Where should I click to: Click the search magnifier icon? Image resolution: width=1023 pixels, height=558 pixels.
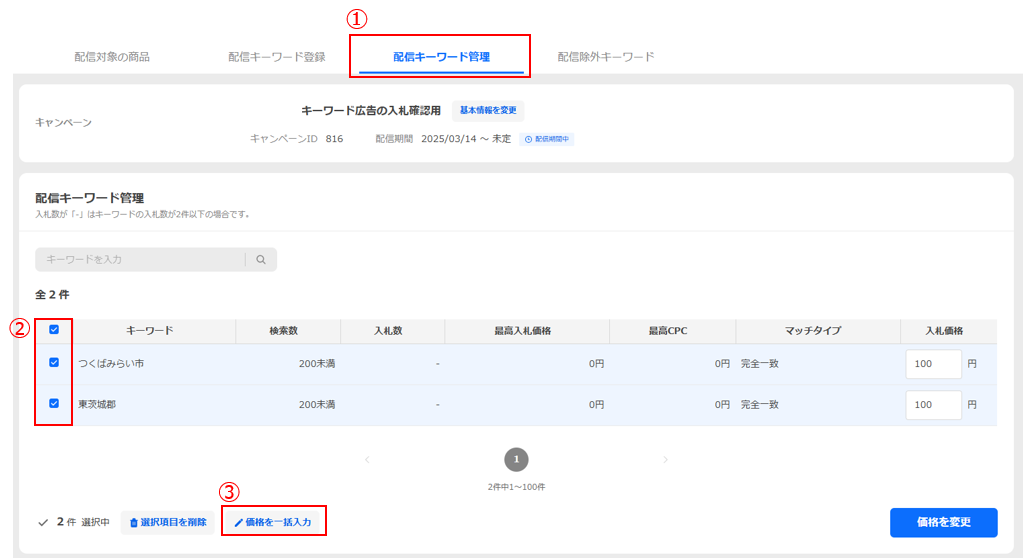[x=261, y=260]
